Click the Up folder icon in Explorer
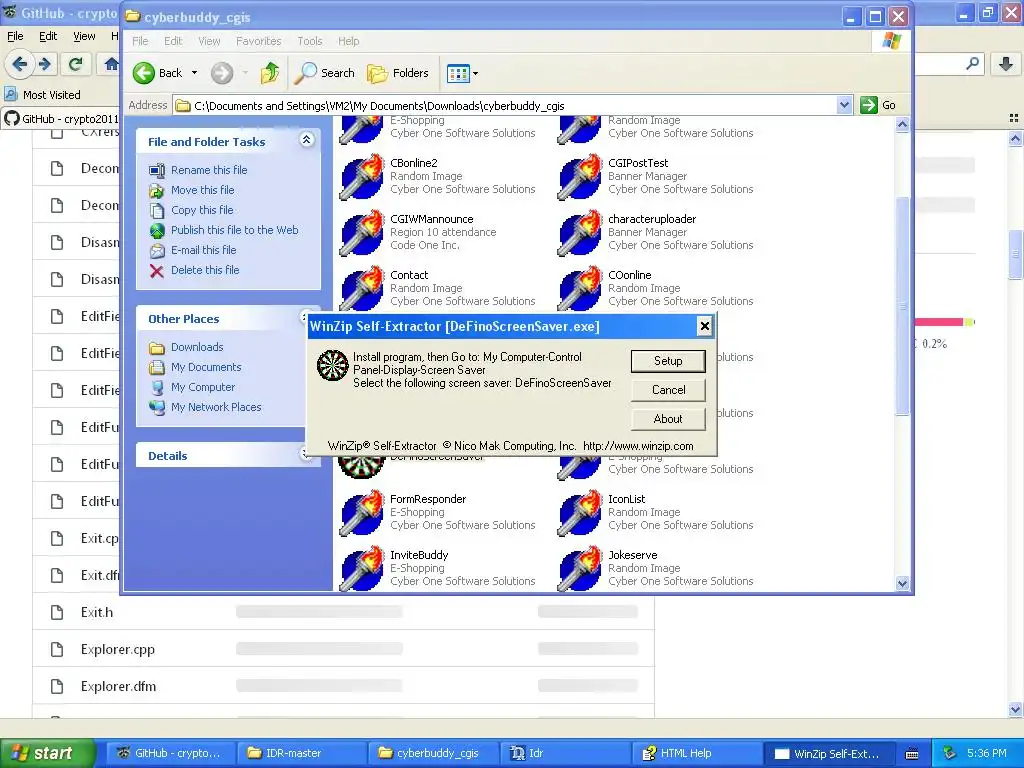Image resolution: width=1024 pixels, height=768 pixels. tap(270, 73)
